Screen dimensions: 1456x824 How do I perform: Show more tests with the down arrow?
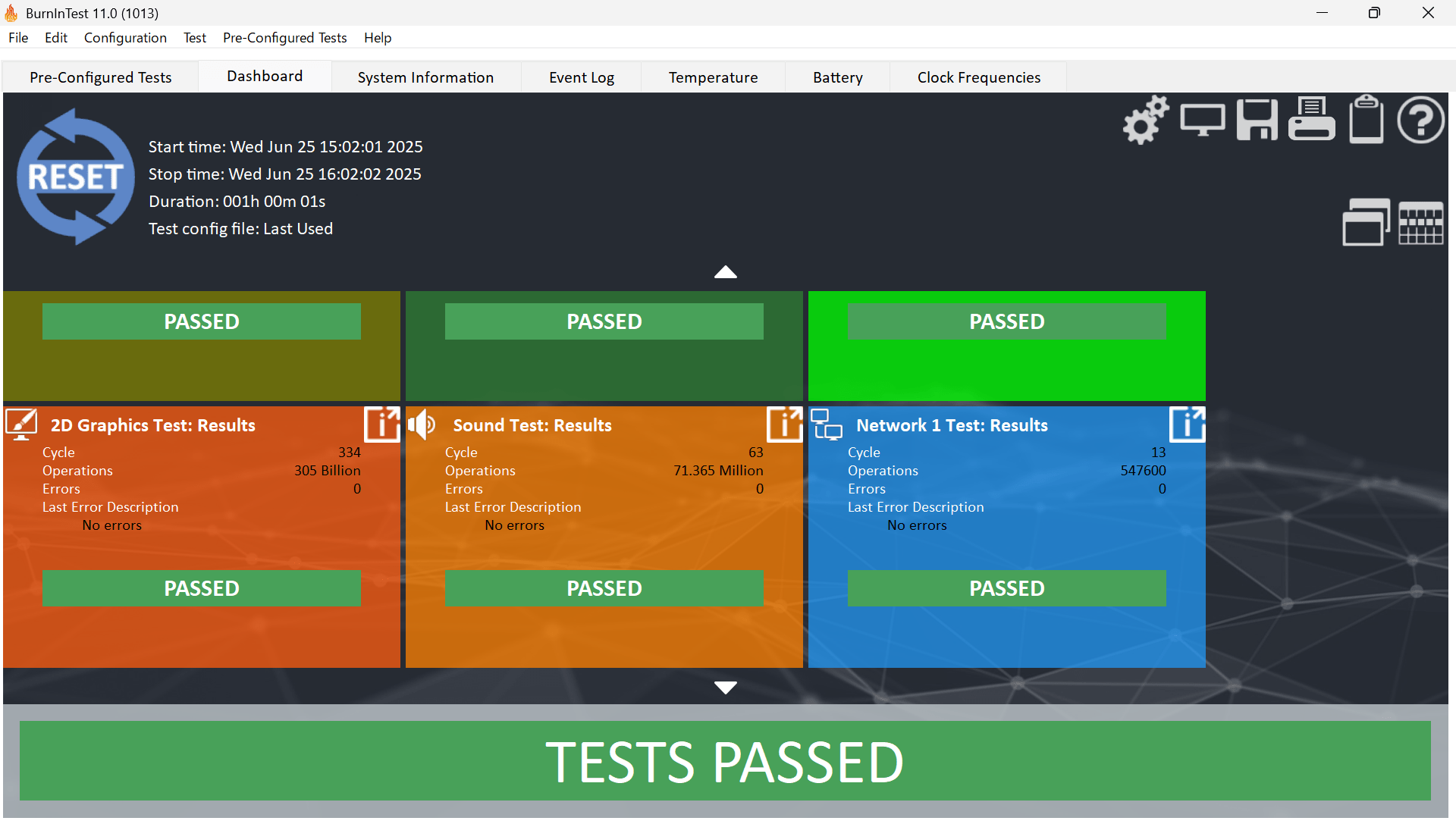point(726,688)
